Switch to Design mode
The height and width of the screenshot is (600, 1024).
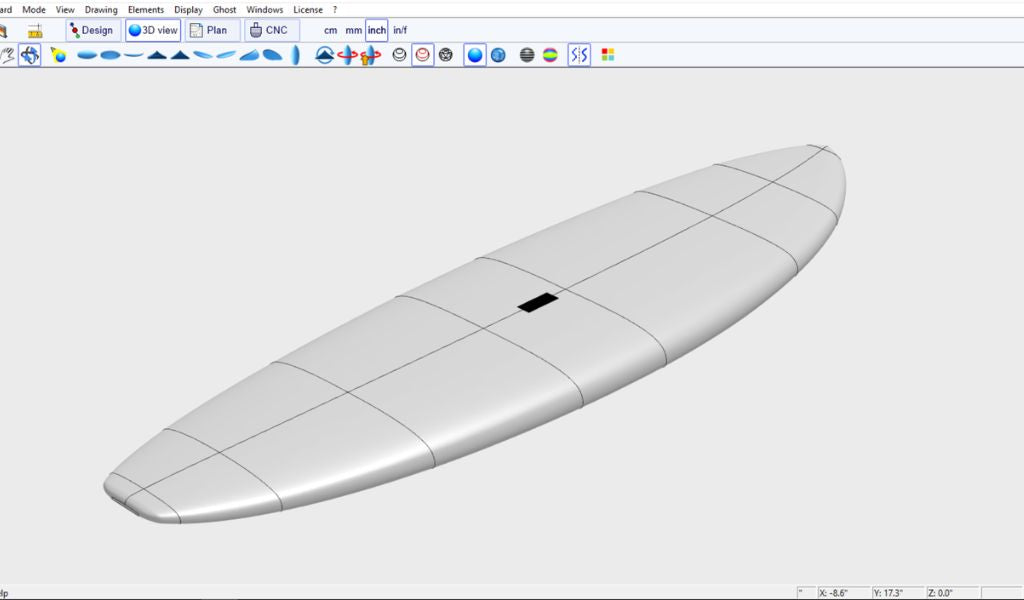pos(93,30)
